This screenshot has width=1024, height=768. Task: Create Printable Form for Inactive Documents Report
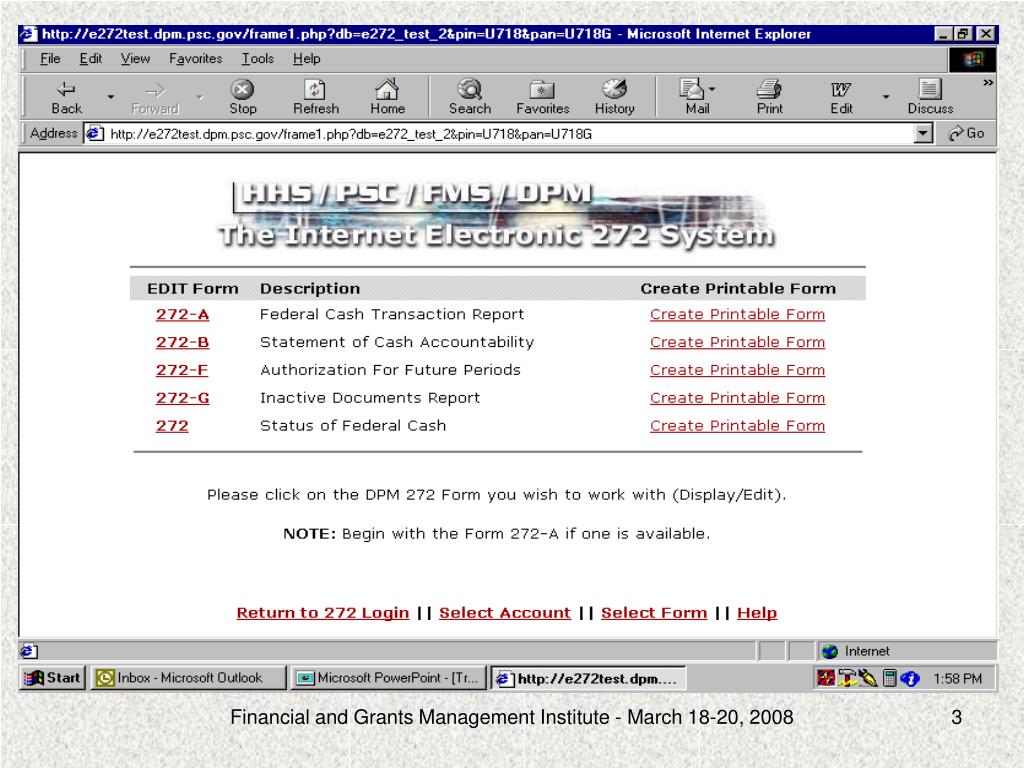click(x=737, y=398)
